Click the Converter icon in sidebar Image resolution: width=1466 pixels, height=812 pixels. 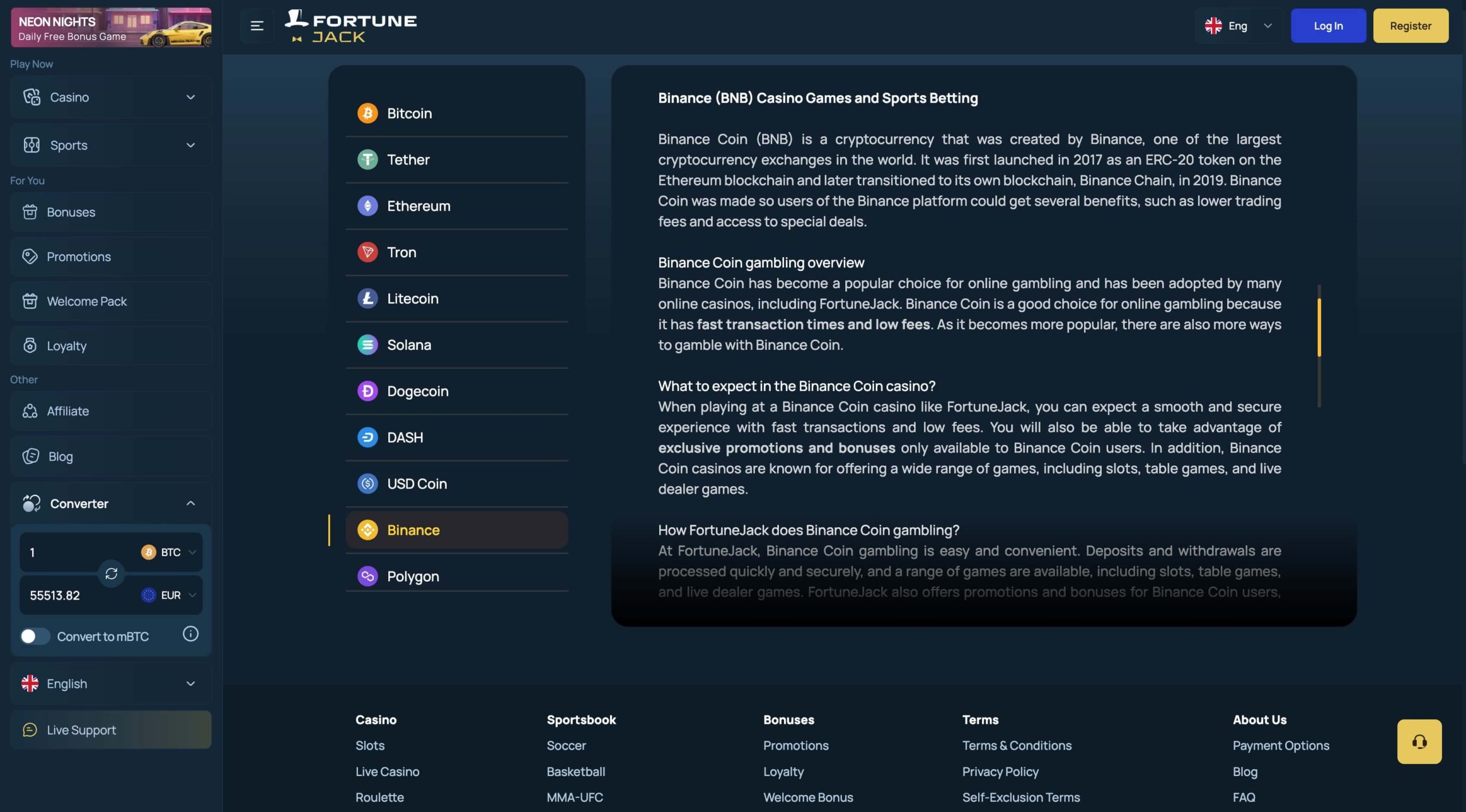click(31, 503)
